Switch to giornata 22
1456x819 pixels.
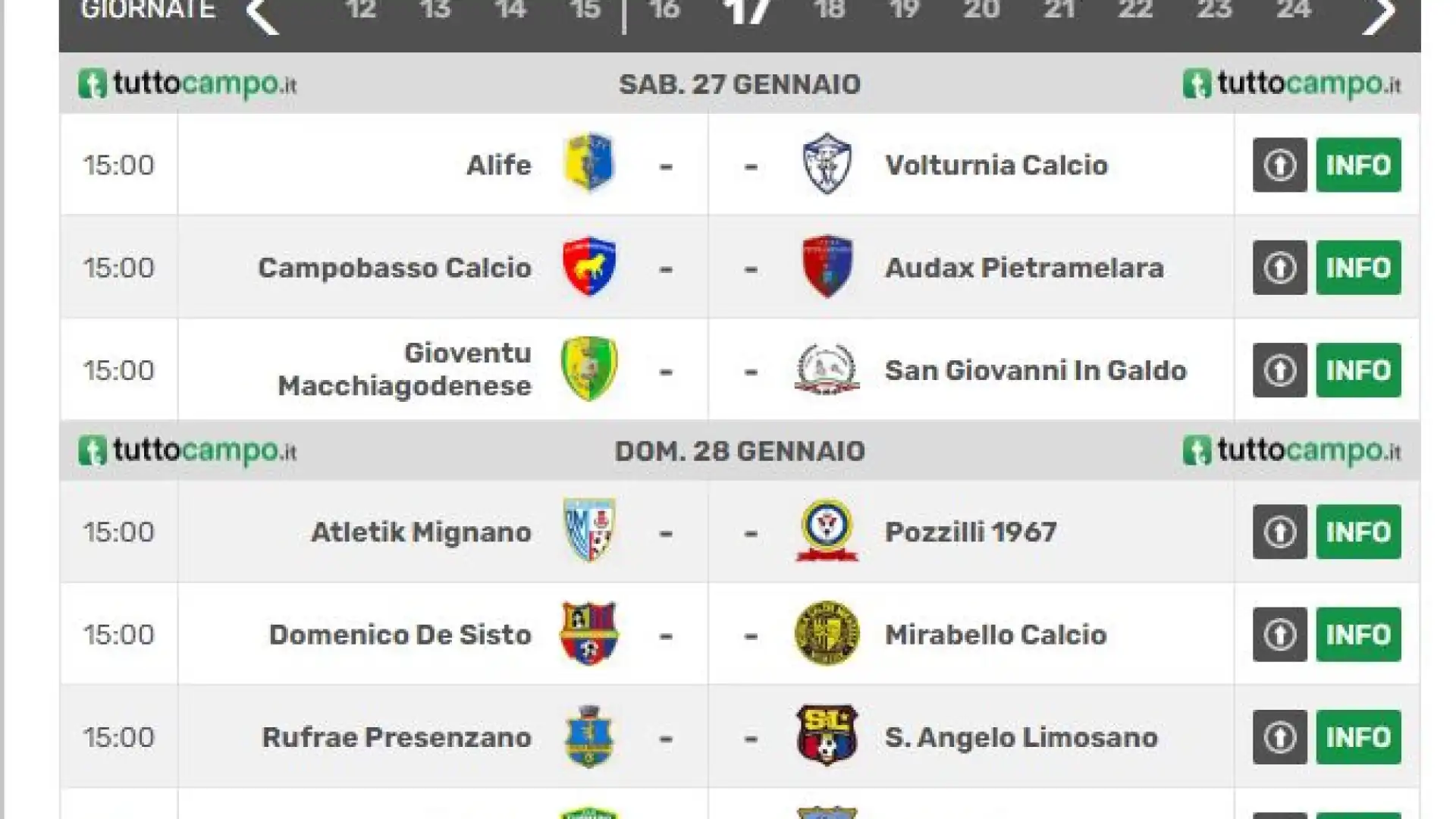pos(1135,11)
